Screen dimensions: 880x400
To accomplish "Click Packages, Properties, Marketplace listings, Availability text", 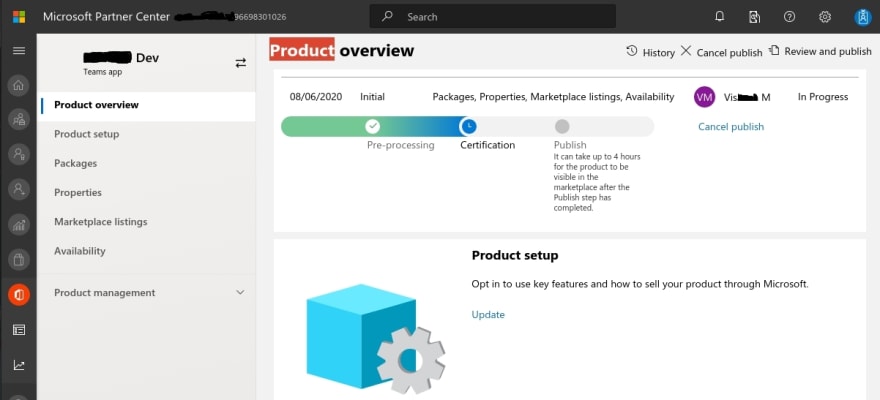I will click(553, 97).
